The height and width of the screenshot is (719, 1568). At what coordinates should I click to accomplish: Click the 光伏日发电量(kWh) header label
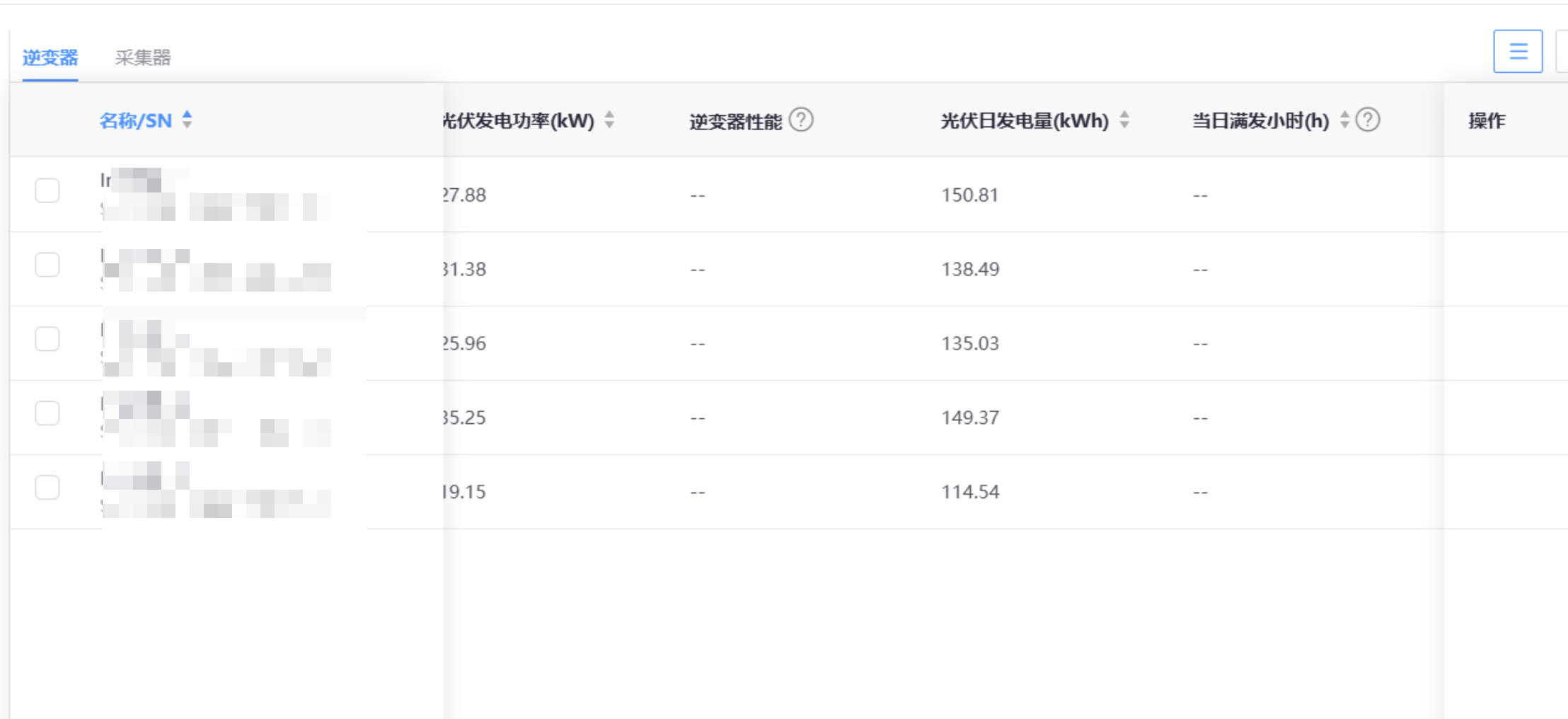click(x=1024, y=121)
